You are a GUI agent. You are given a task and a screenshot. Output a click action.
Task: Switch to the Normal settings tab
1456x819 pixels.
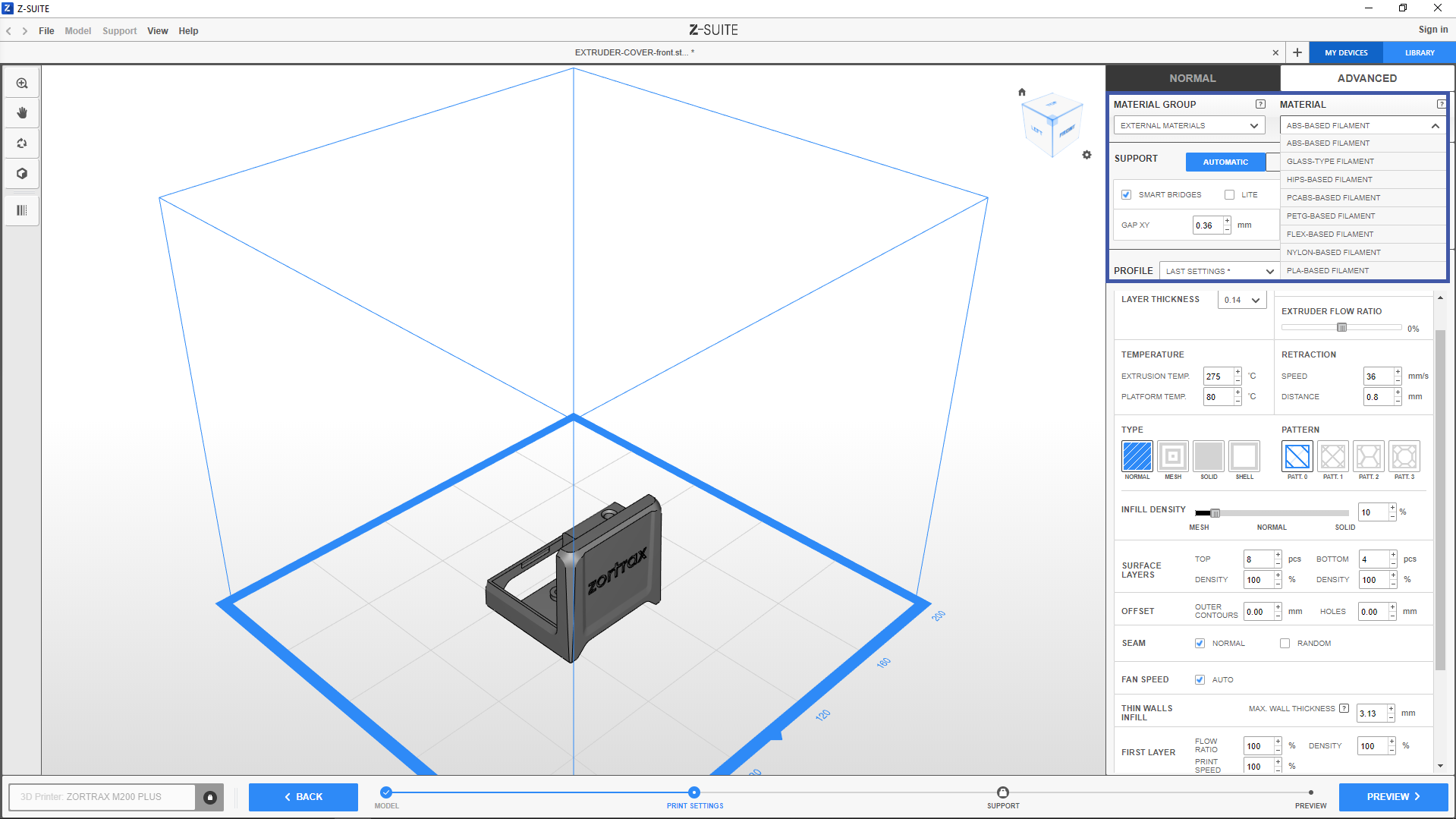[1192, 78]
